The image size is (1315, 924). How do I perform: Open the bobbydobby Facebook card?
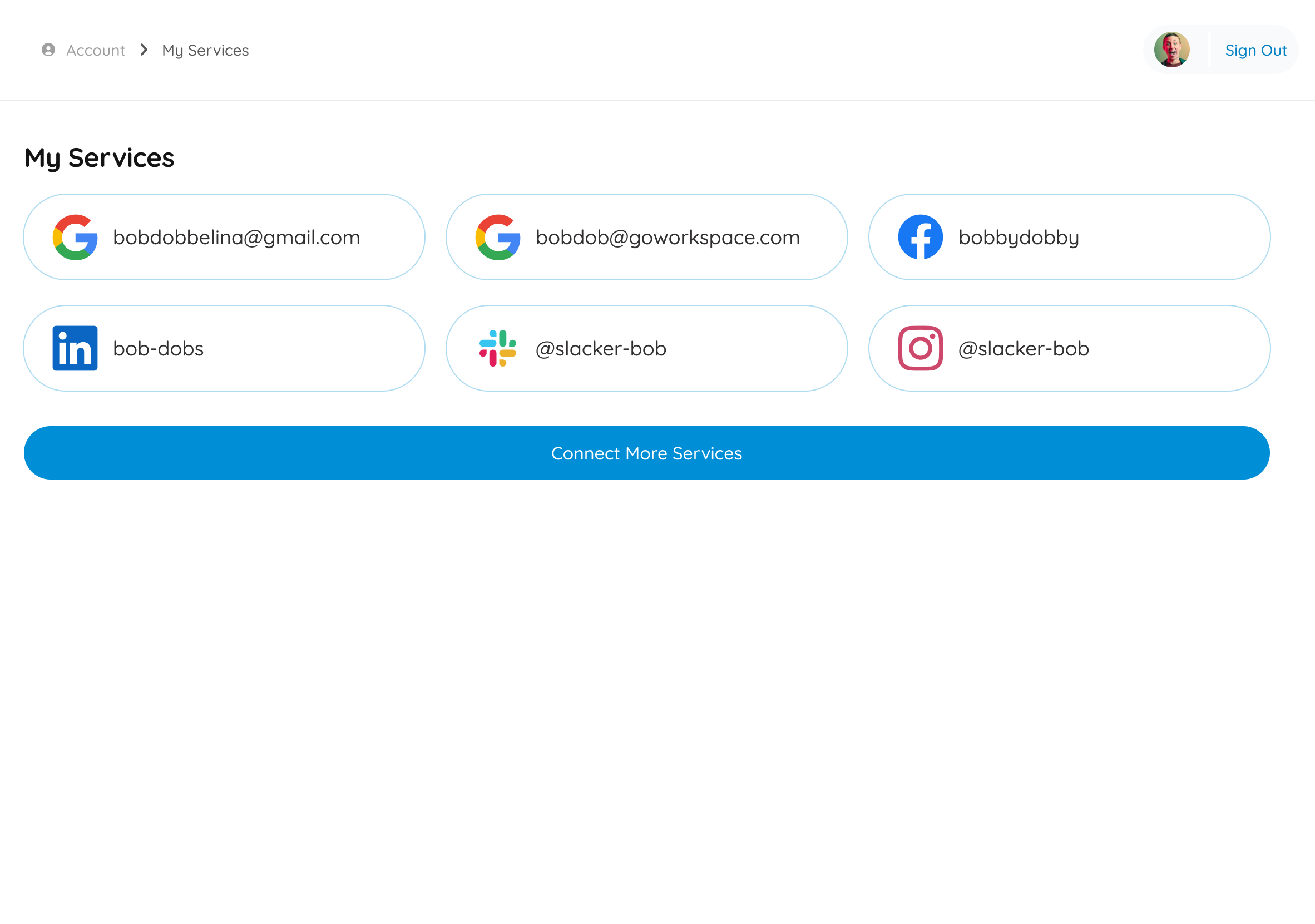pyautogui.click(x=1069, y=237)
